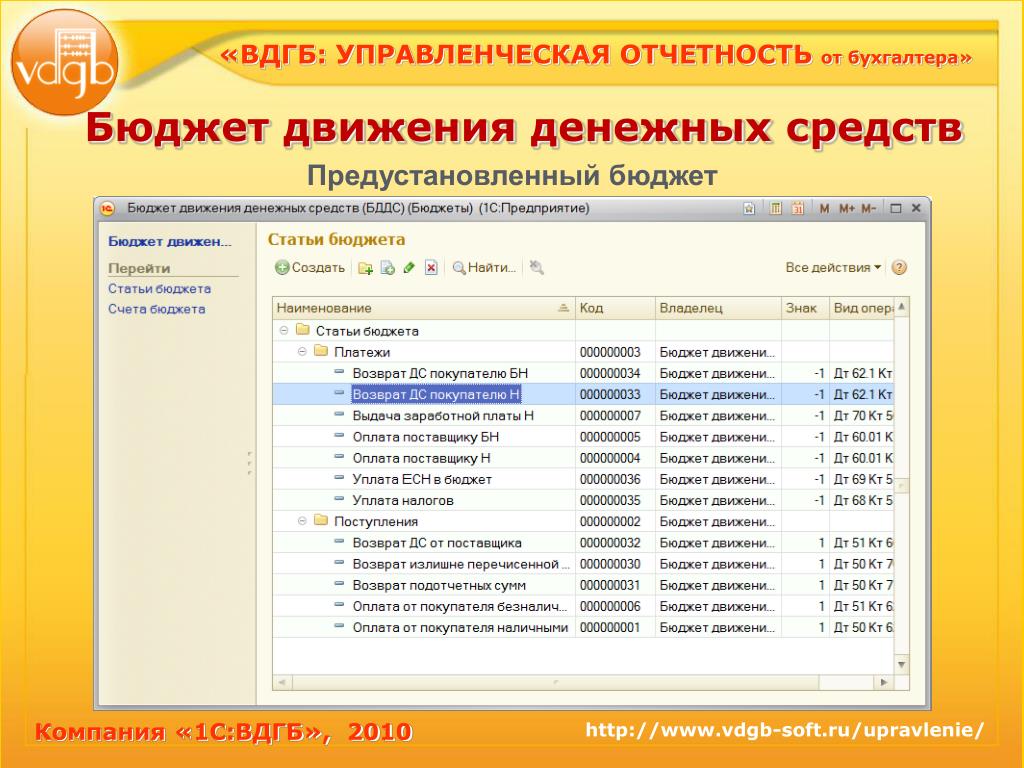1024x768 pixels.
Task: Select the Поступления folder row
Action: coord(583,521)
